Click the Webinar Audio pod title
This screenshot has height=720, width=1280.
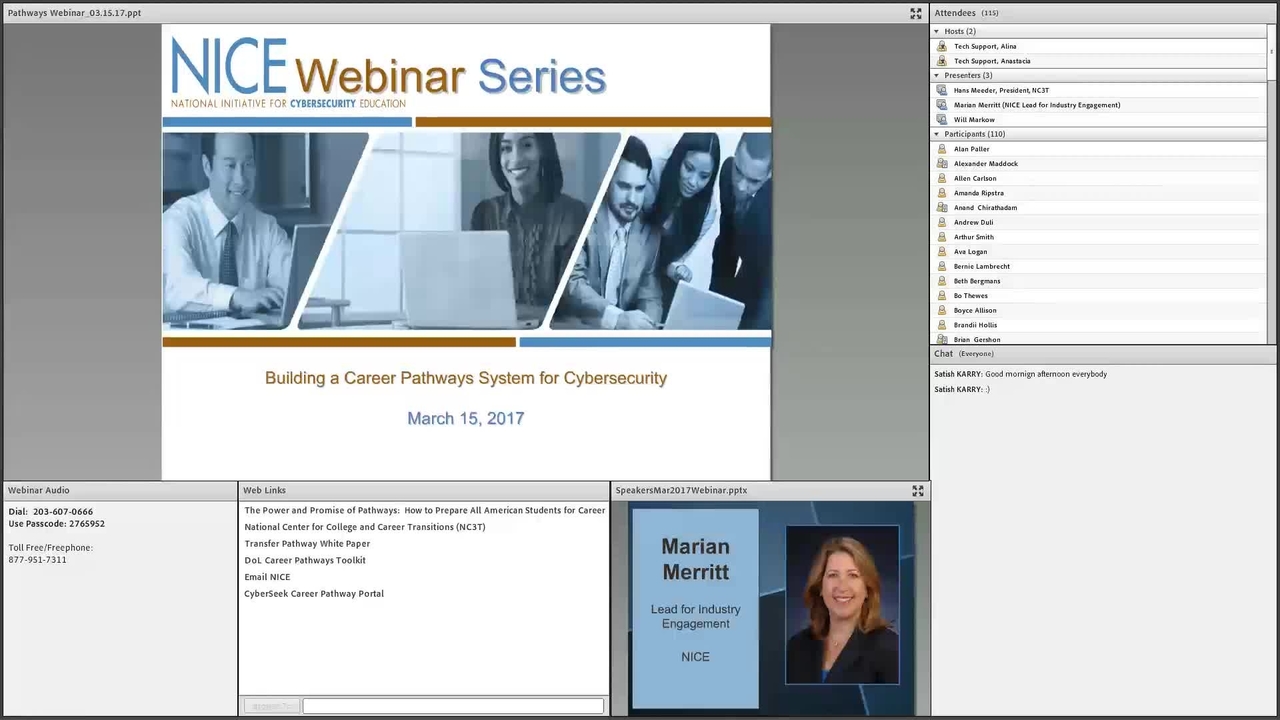click(39, 490)
